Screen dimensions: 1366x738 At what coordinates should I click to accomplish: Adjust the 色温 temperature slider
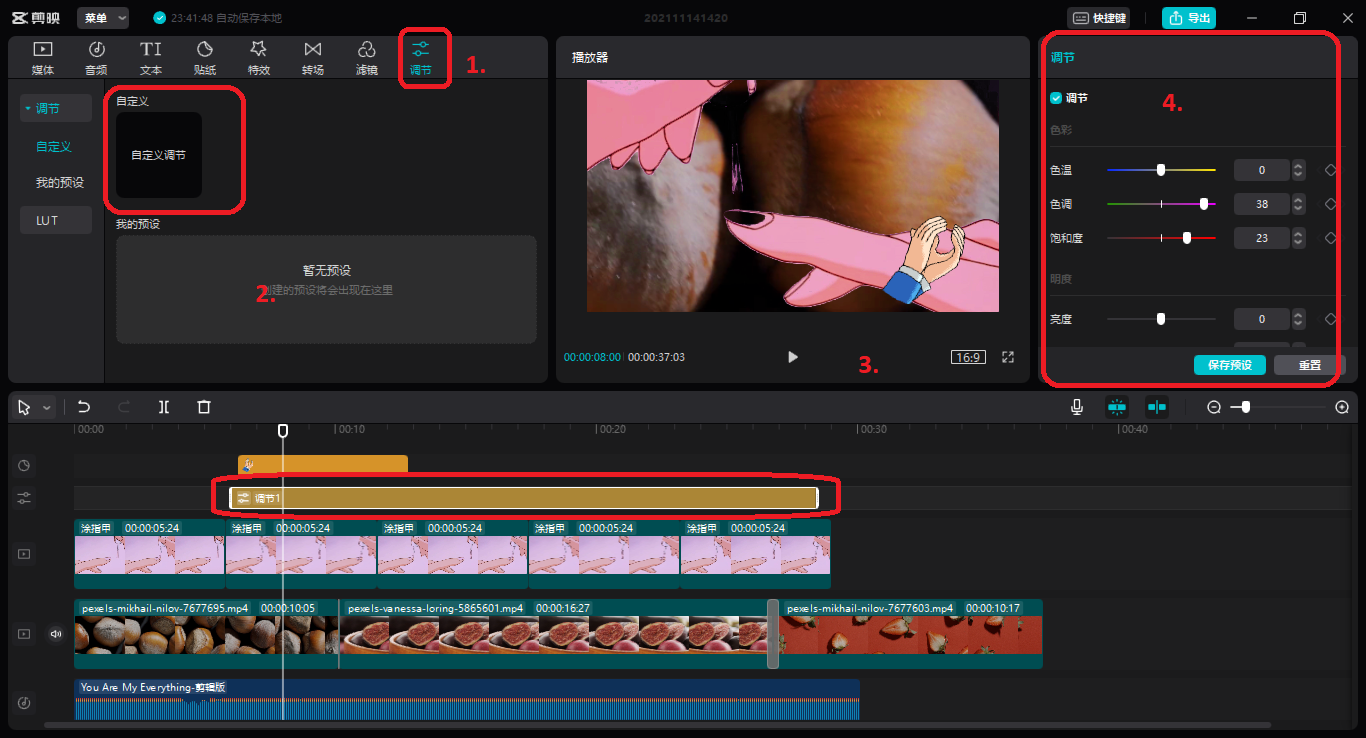[x=1161, y=170]
